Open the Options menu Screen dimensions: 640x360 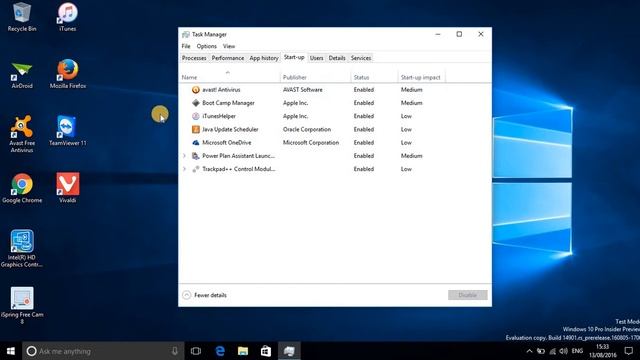point(207,46)
